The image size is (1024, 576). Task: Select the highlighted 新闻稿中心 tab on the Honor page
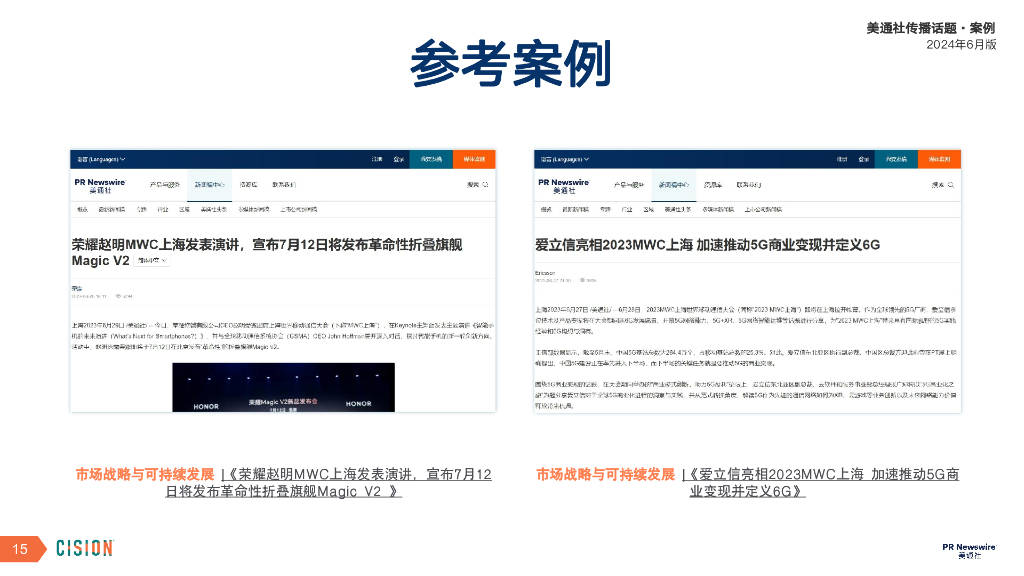click(209, 185)
